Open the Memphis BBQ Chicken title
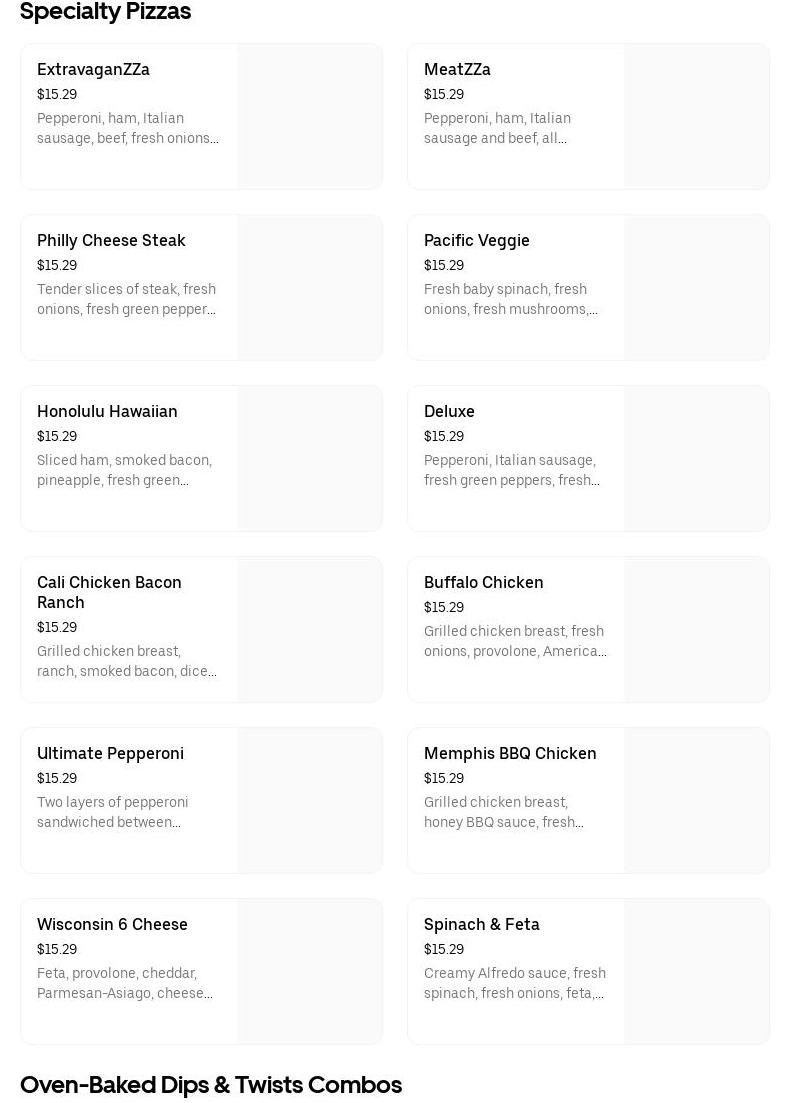 (509, 754)
